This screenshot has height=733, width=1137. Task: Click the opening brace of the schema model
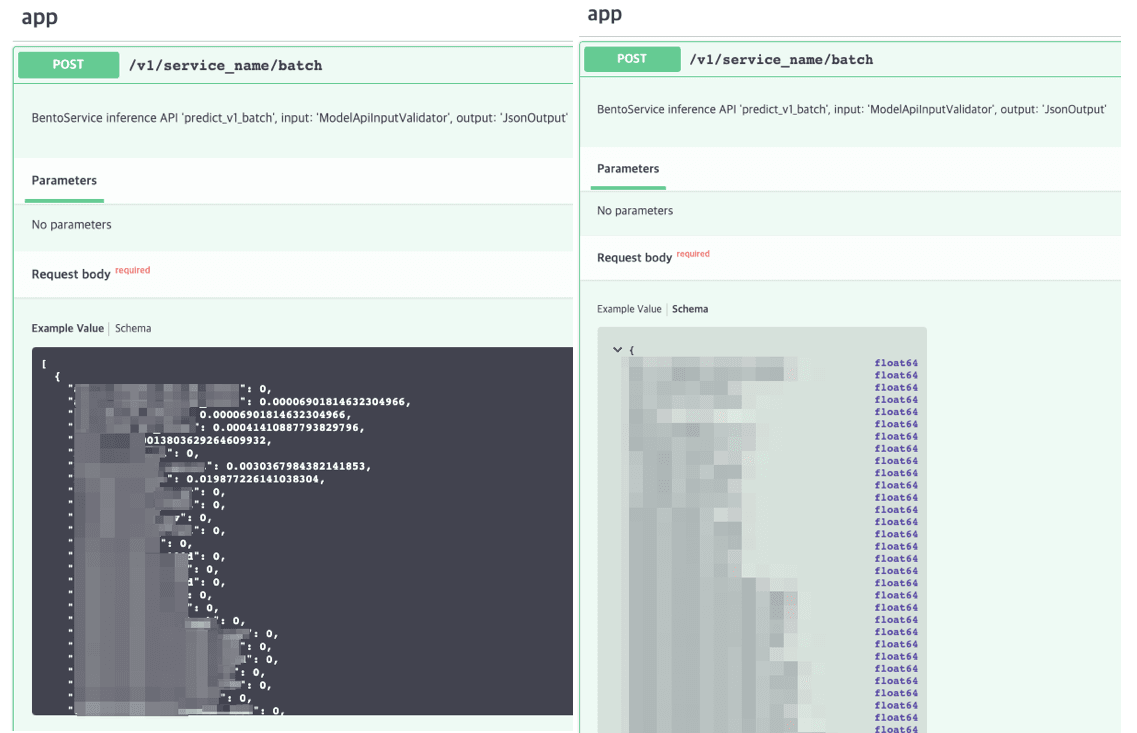(631, 350)
